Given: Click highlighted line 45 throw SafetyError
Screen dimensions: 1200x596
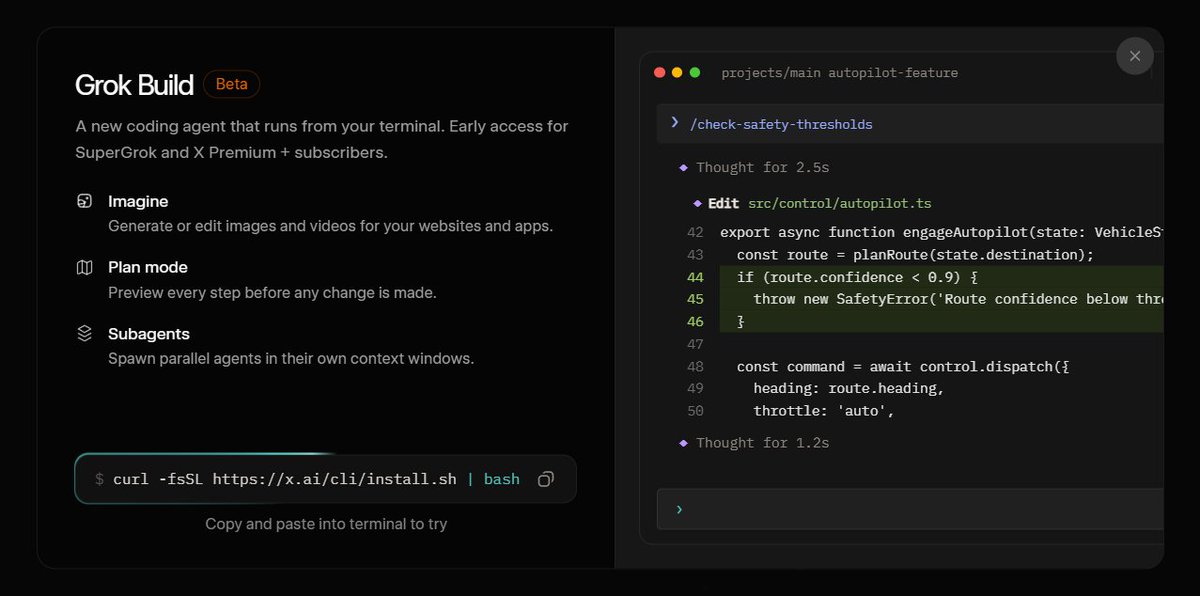Looking at the screenshot, I should pyautogui.click(x=959, y=299).
